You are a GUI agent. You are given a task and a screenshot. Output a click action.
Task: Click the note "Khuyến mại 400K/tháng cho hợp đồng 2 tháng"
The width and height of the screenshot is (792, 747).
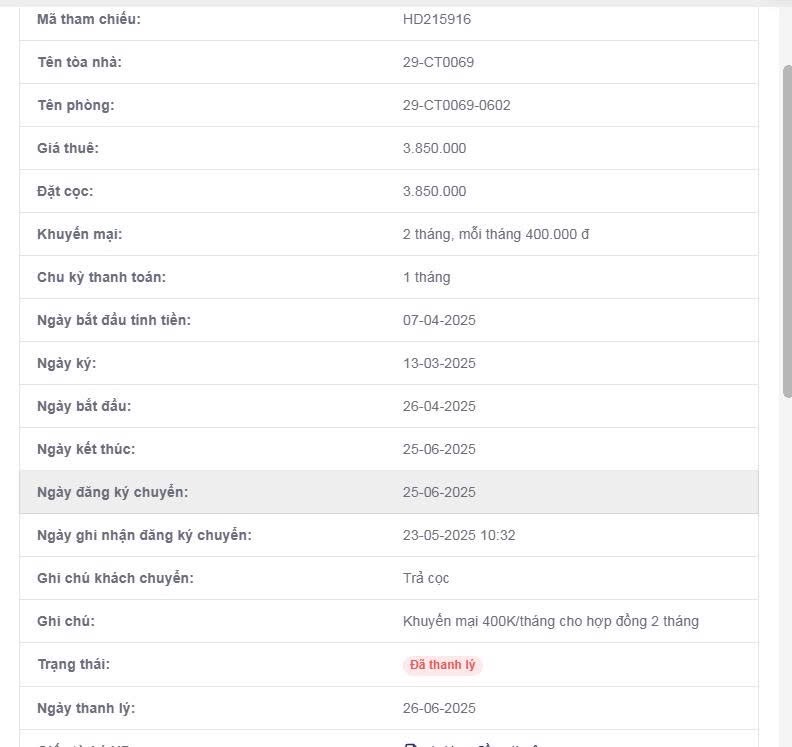[x=550, y=621]
